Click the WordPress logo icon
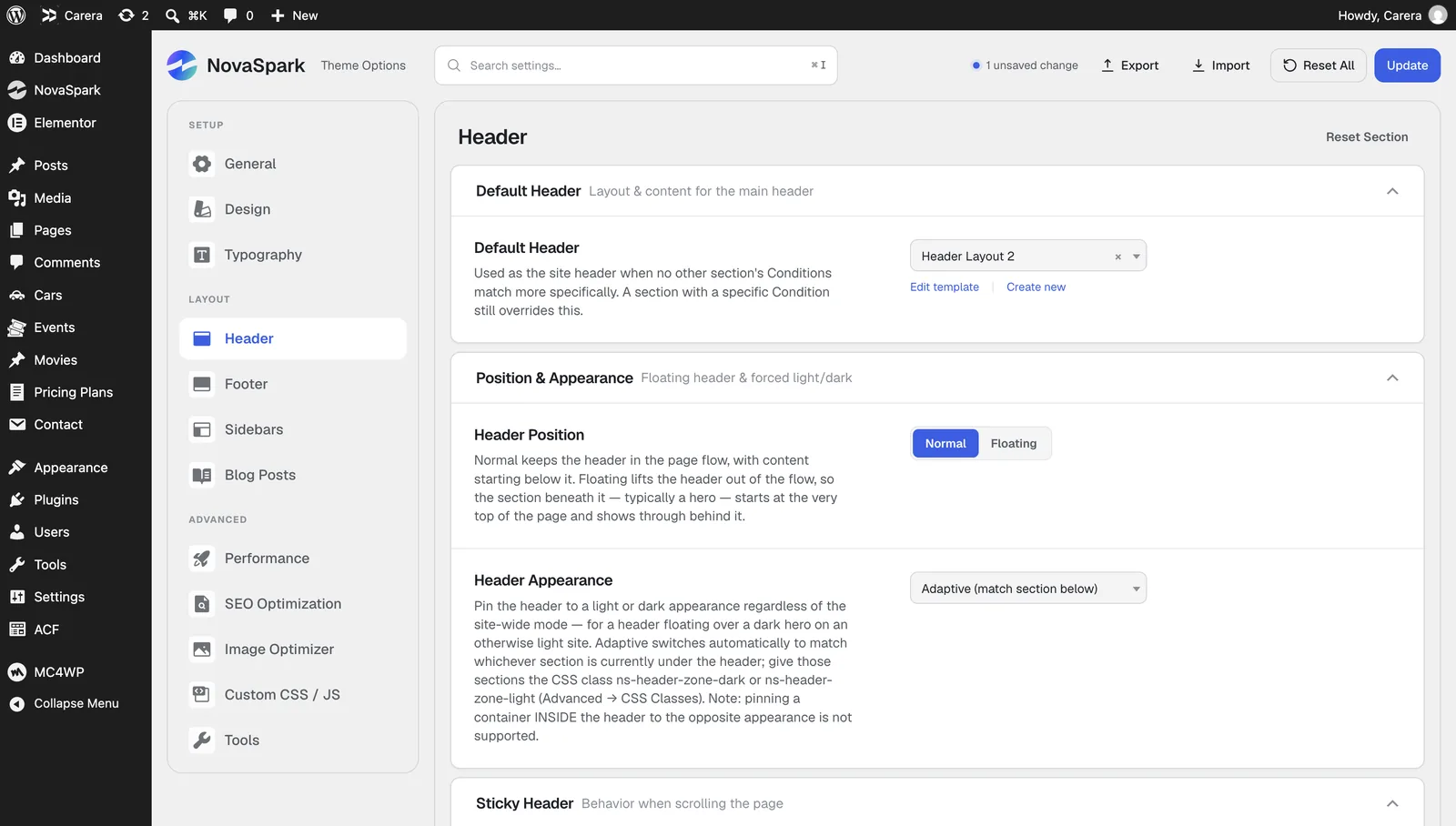The image size is (1456, 826). (x=16, y=15)
